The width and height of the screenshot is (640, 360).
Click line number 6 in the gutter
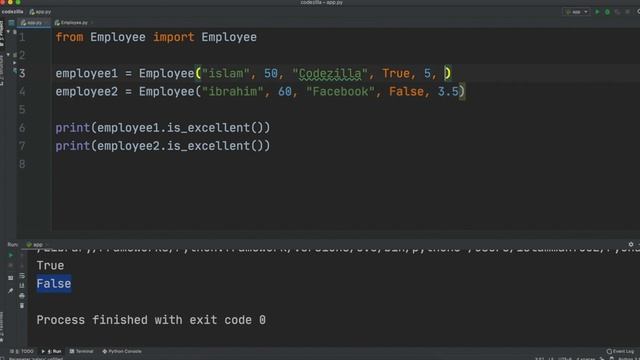pos(22,128)
